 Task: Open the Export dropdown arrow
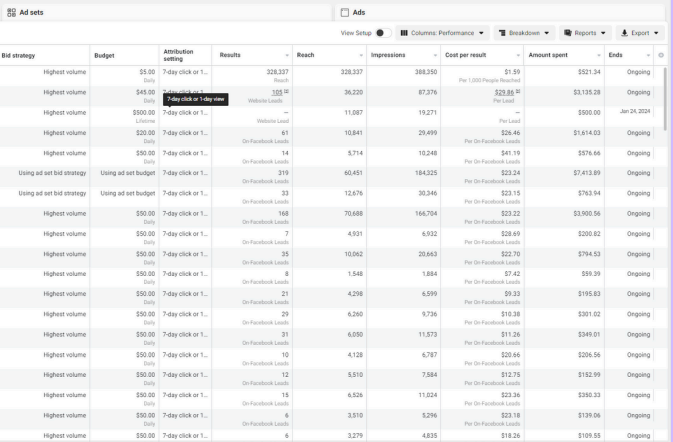tap(657, 33)
